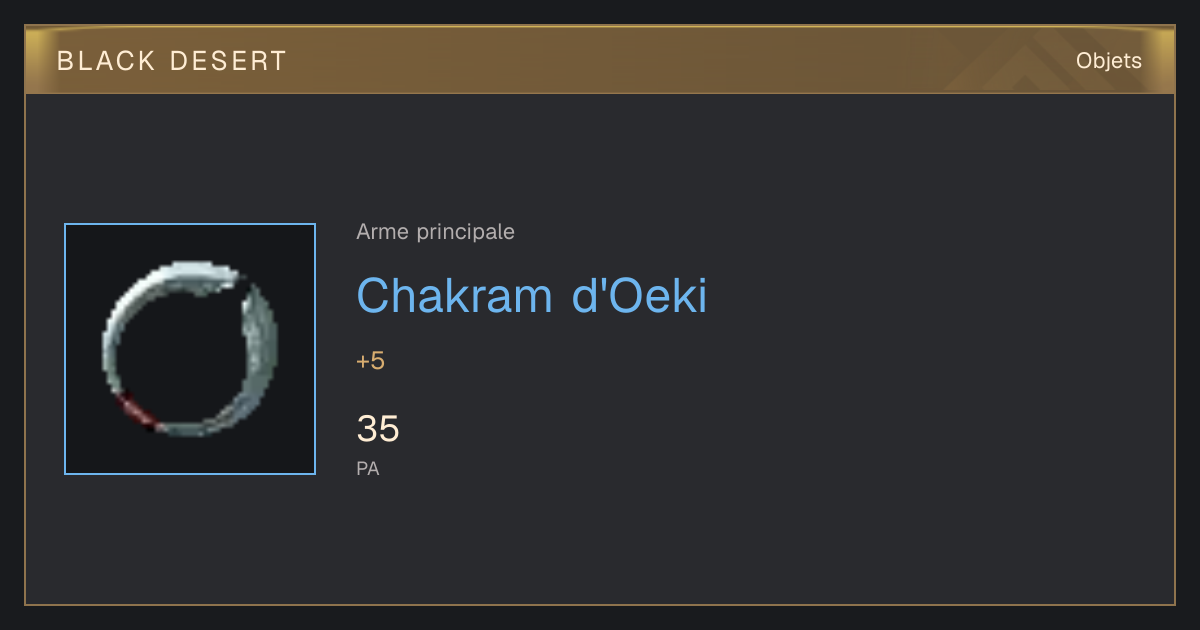Click the gold header banner center
The width and height of the screenshot is (1200, 630).
600,60
